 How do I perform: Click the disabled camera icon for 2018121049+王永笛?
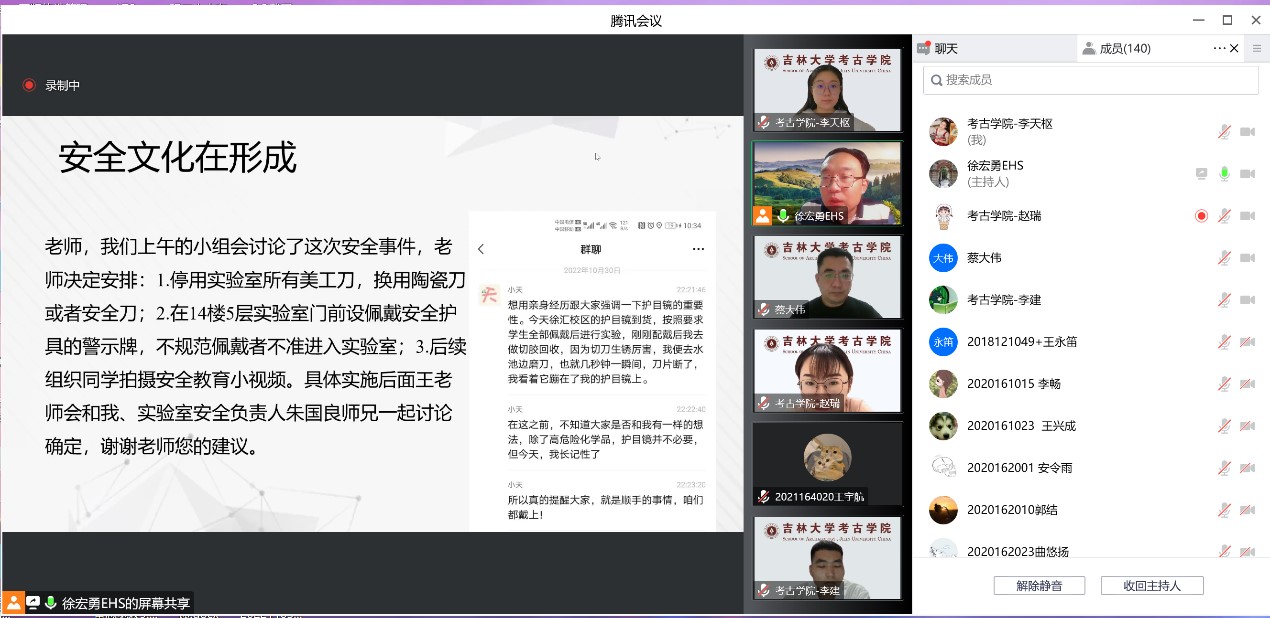pos(1247,342)
